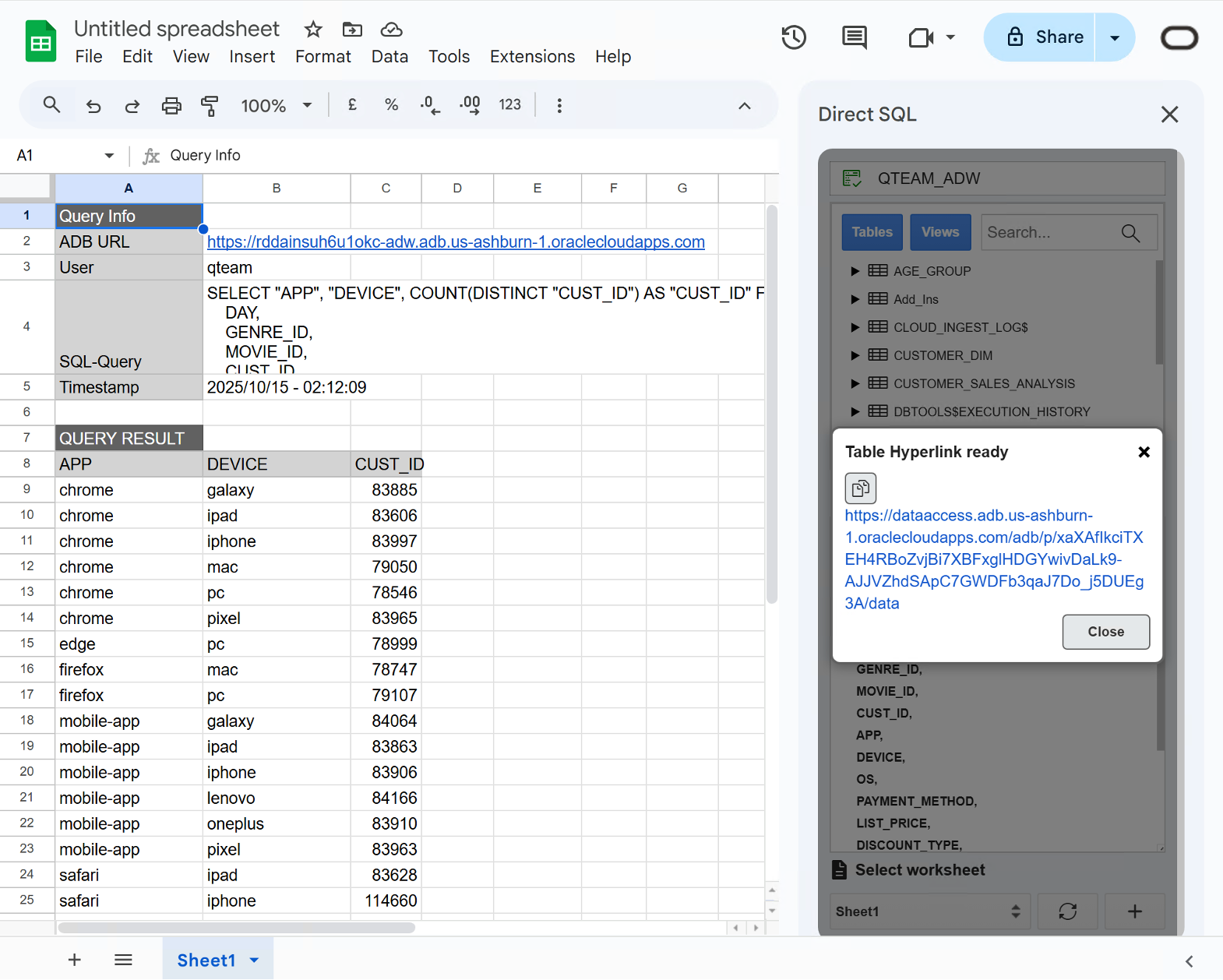Click the Share button
Viewport: 1223px width, 980px height.
1039,37
